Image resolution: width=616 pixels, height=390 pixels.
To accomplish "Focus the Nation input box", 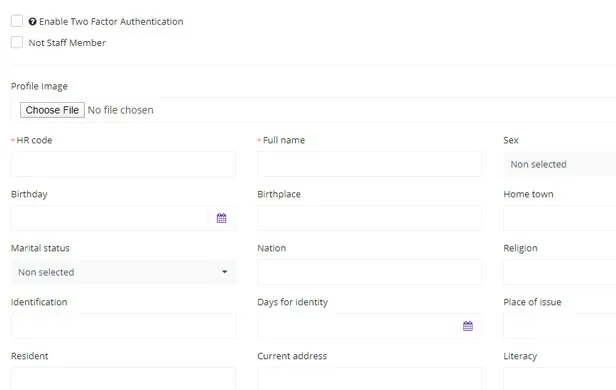I will [x=369, y=272].
